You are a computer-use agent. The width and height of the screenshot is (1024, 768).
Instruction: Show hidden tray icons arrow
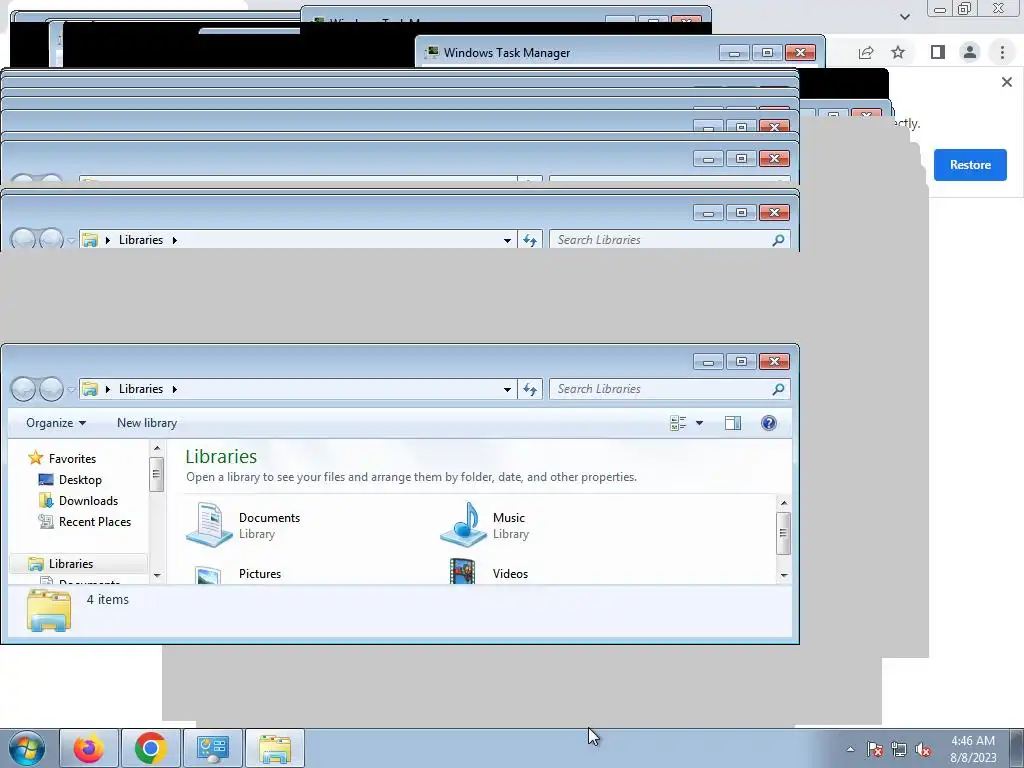point(850,749)
